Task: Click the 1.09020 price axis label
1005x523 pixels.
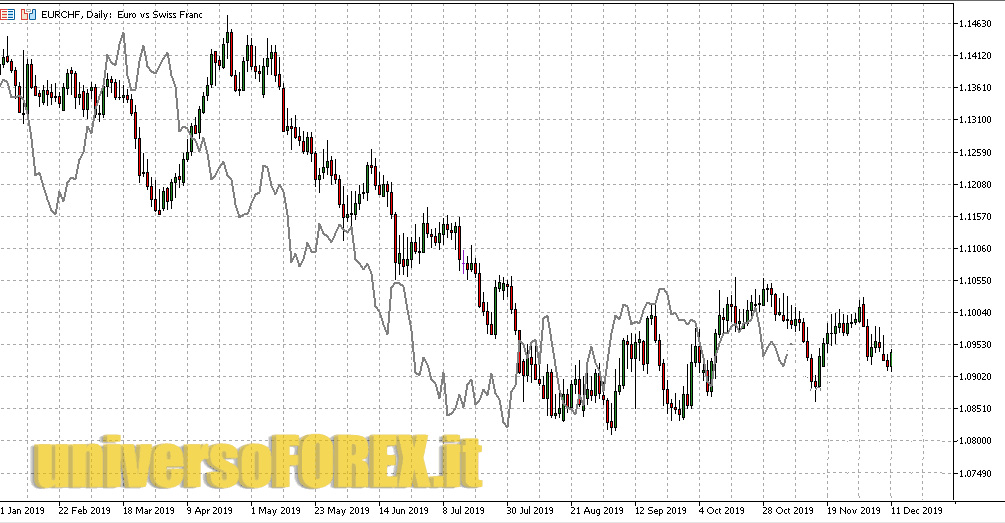Action: 973,377
